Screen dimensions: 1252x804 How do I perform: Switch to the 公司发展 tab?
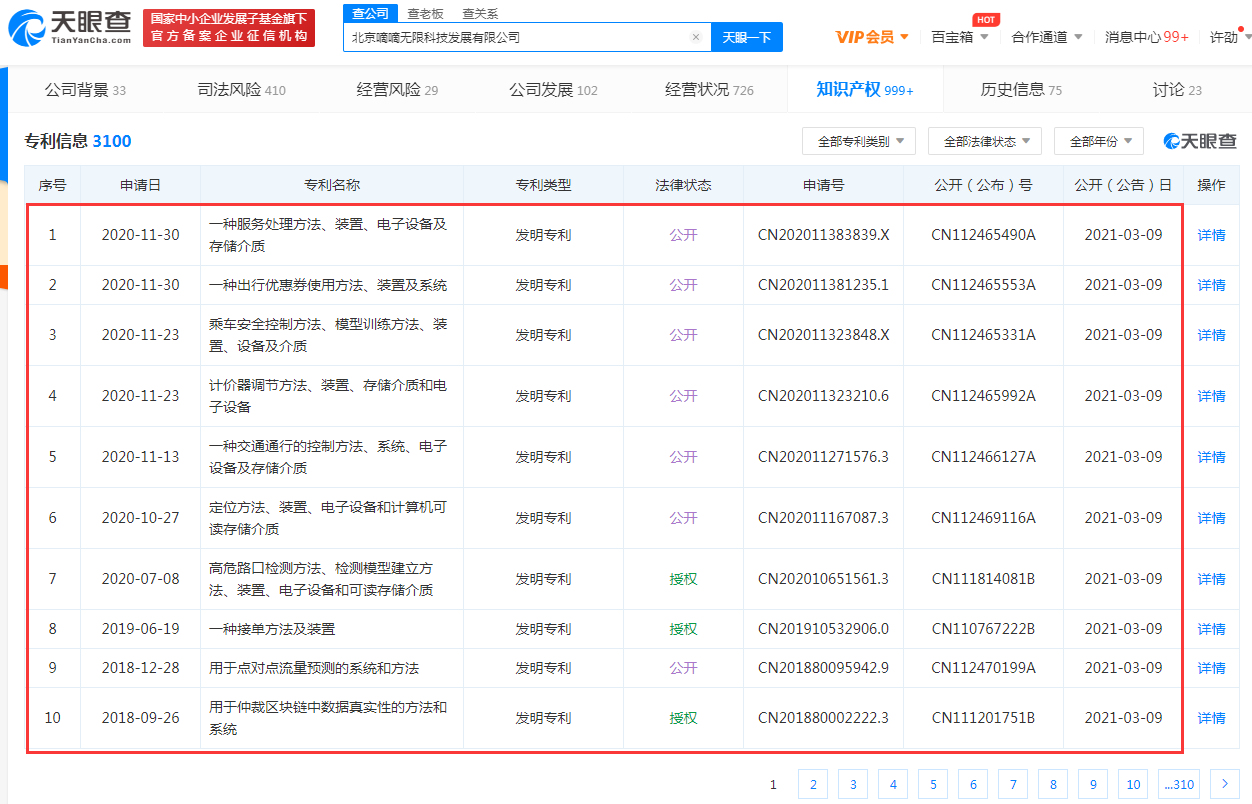(553, 90)
